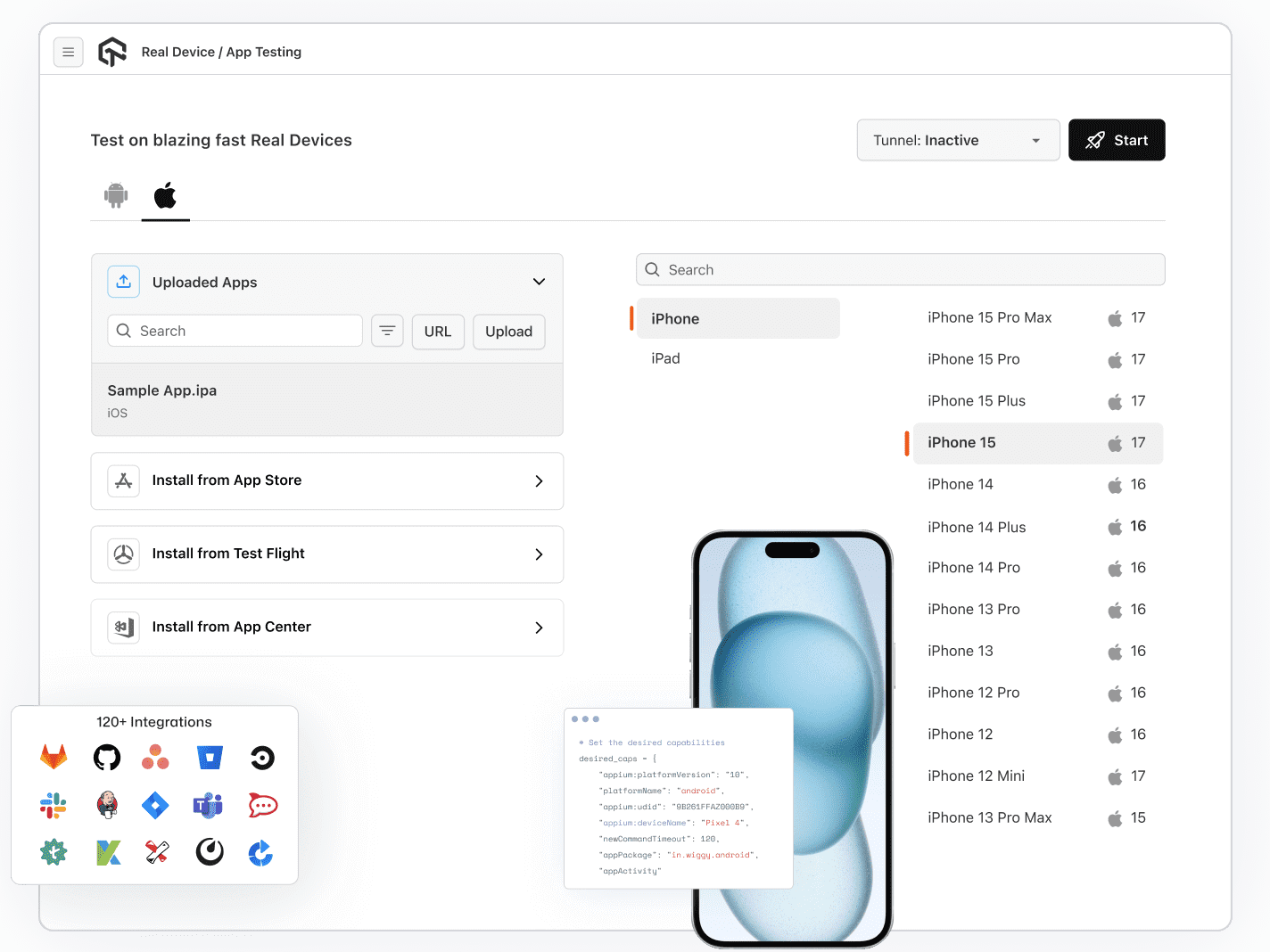The image size is (1270, 952).
Task: Collapse the Uploaded Apps section
Action: point(539,281)
